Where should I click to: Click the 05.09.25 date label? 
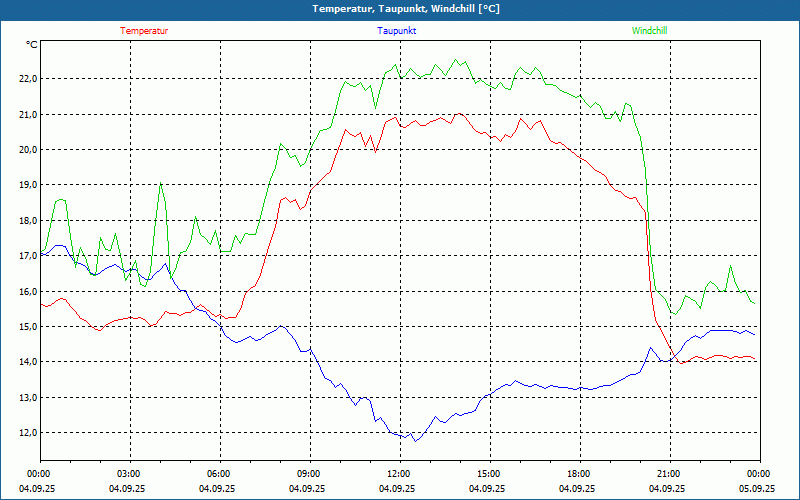click(757, 488)
